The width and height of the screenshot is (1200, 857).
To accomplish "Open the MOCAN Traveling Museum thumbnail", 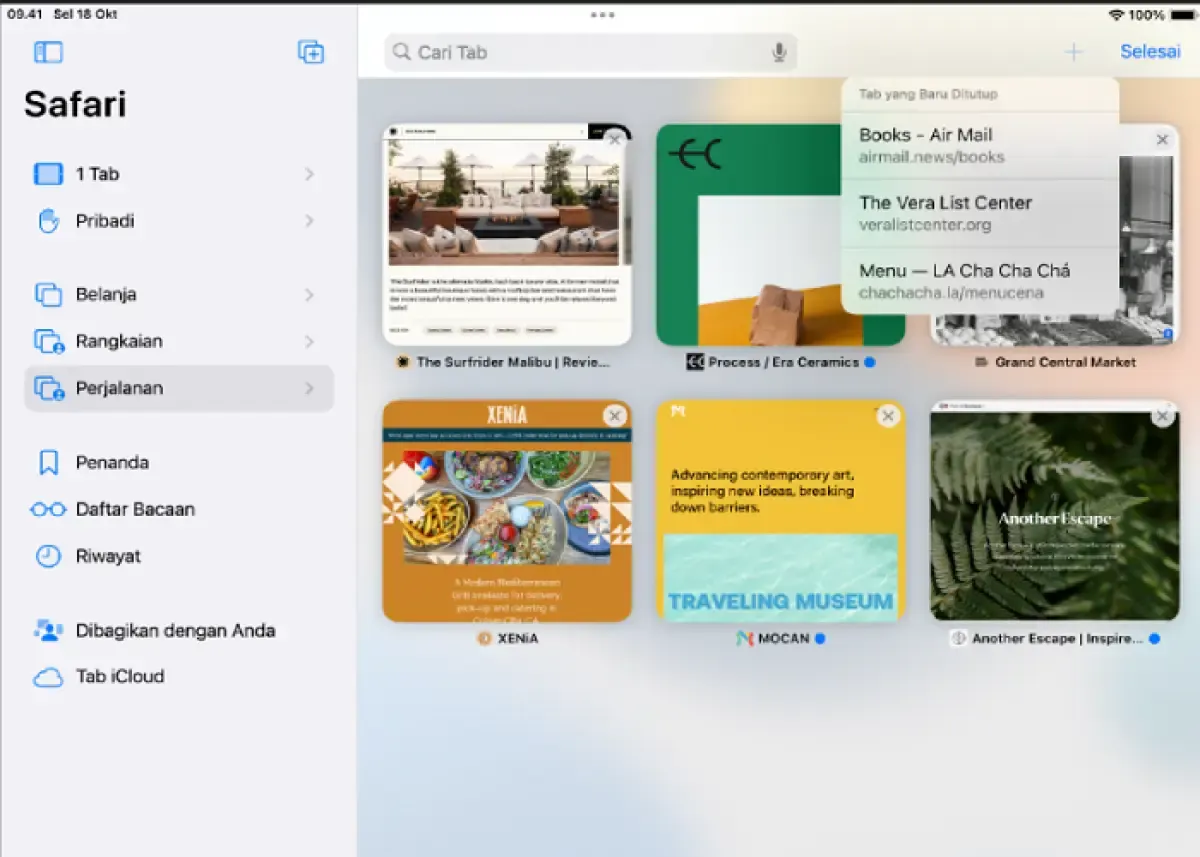I will point(781,511).
